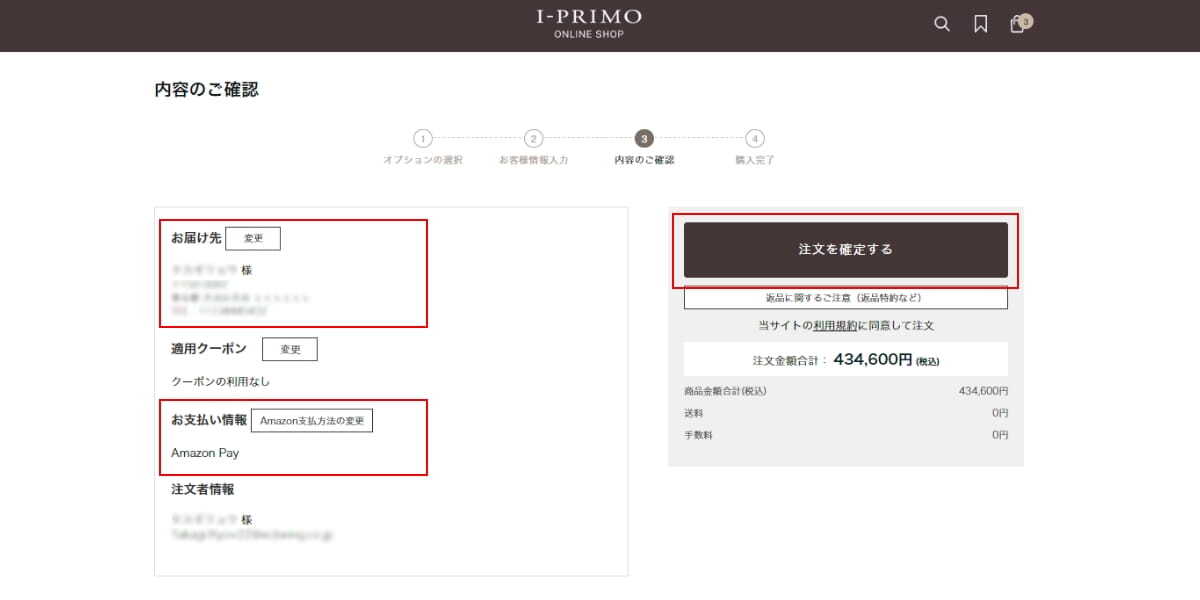
Task: Change the お届け先 delivery address
Action: 253,238
